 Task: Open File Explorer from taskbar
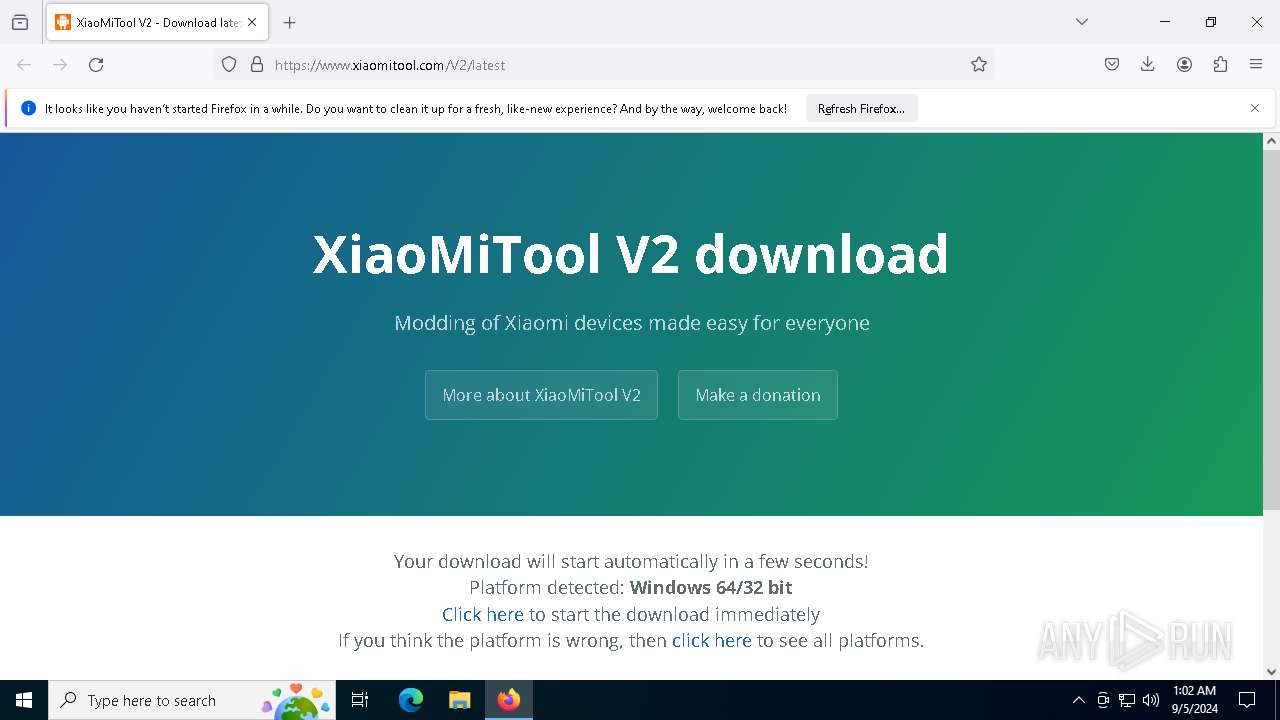pos(459,700)
